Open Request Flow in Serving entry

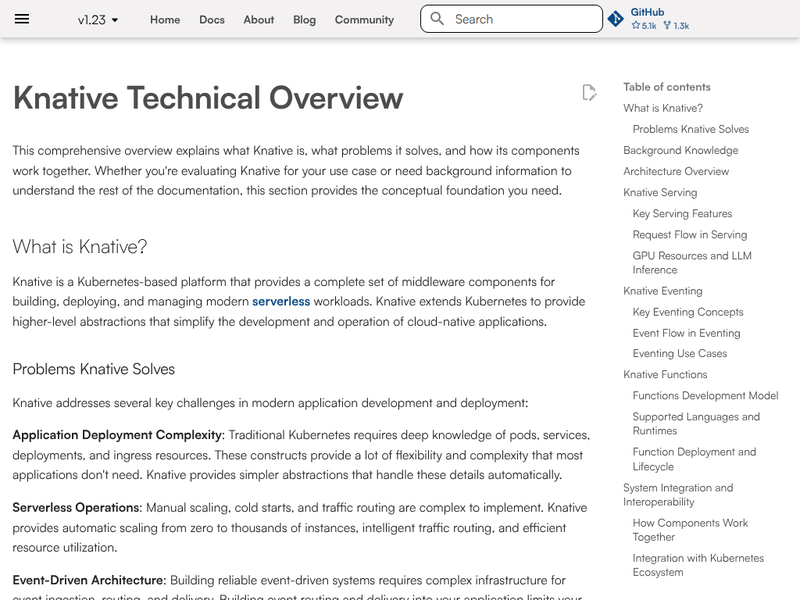(690, 235)
